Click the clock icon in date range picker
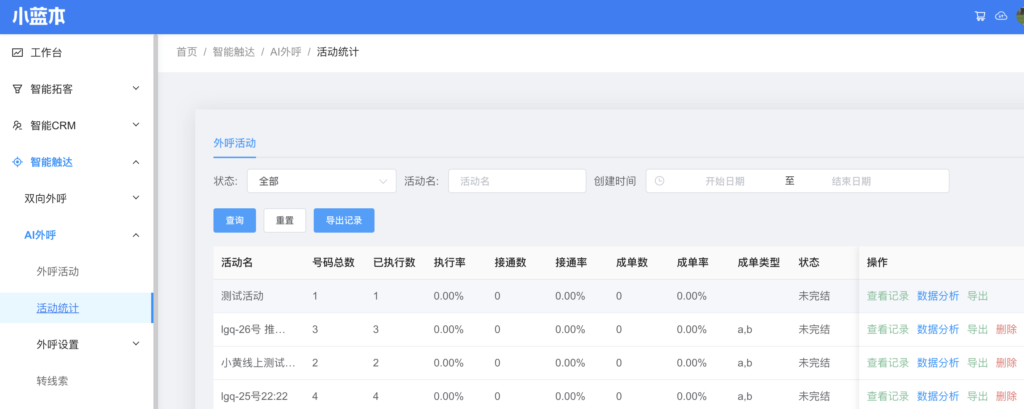The height and width of the screenshot is (409, 1024). click(x=660, y=181)
